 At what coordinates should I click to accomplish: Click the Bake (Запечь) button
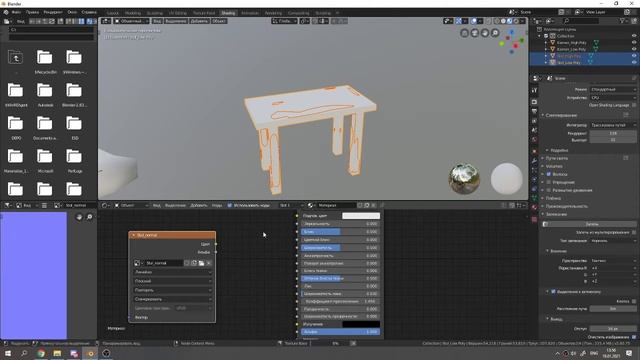coord(592,224)
